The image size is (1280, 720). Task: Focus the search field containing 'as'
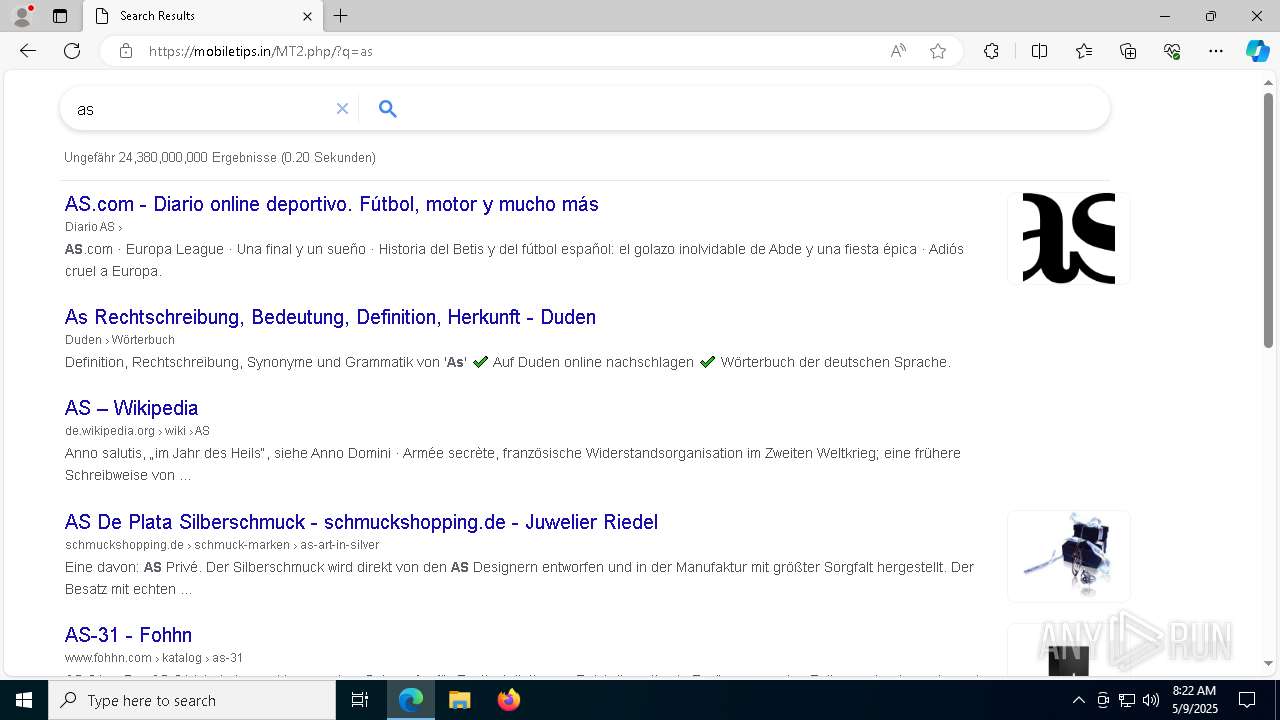pyautogui.click(x=200, y=109)
